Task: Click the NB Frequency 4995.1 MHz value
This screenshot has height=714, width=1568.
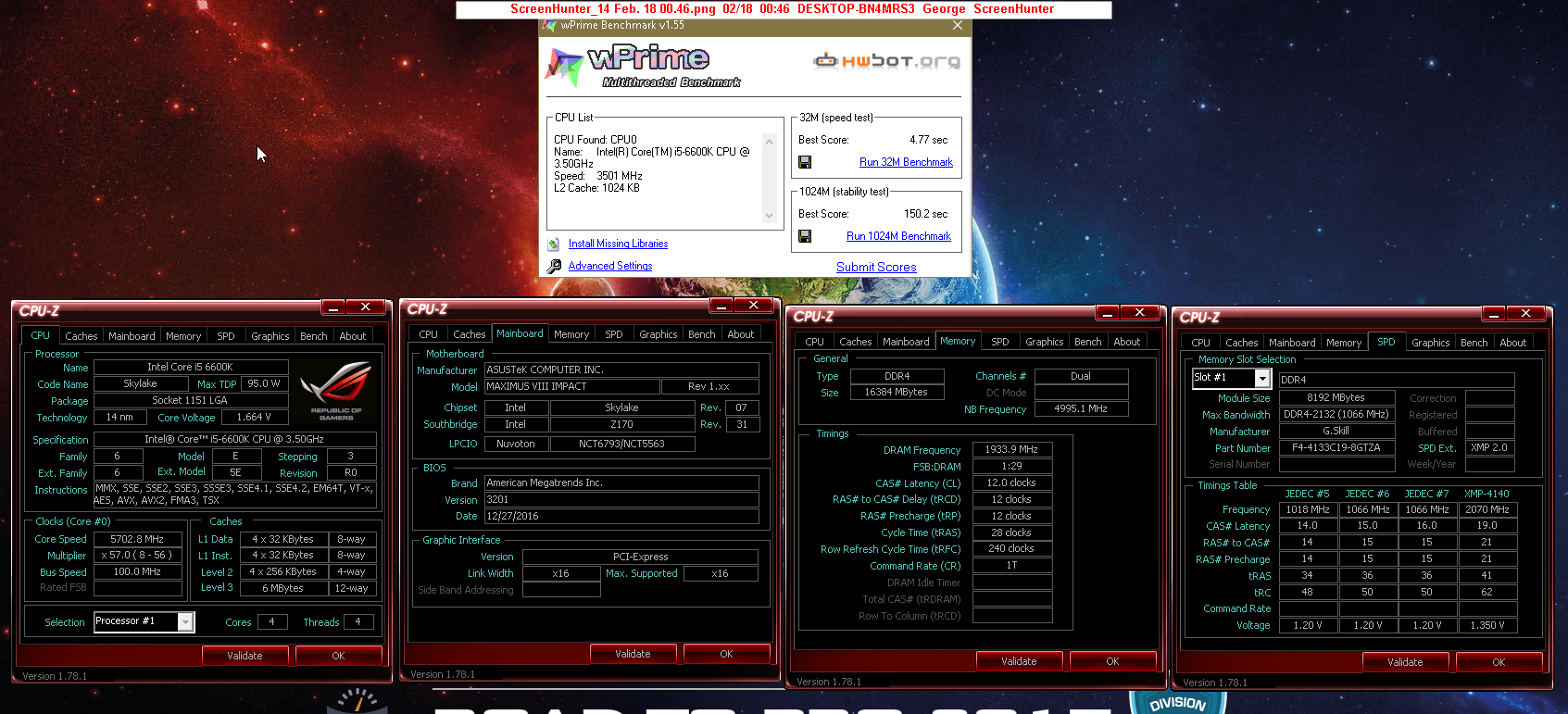Action: pos(1081,408)
